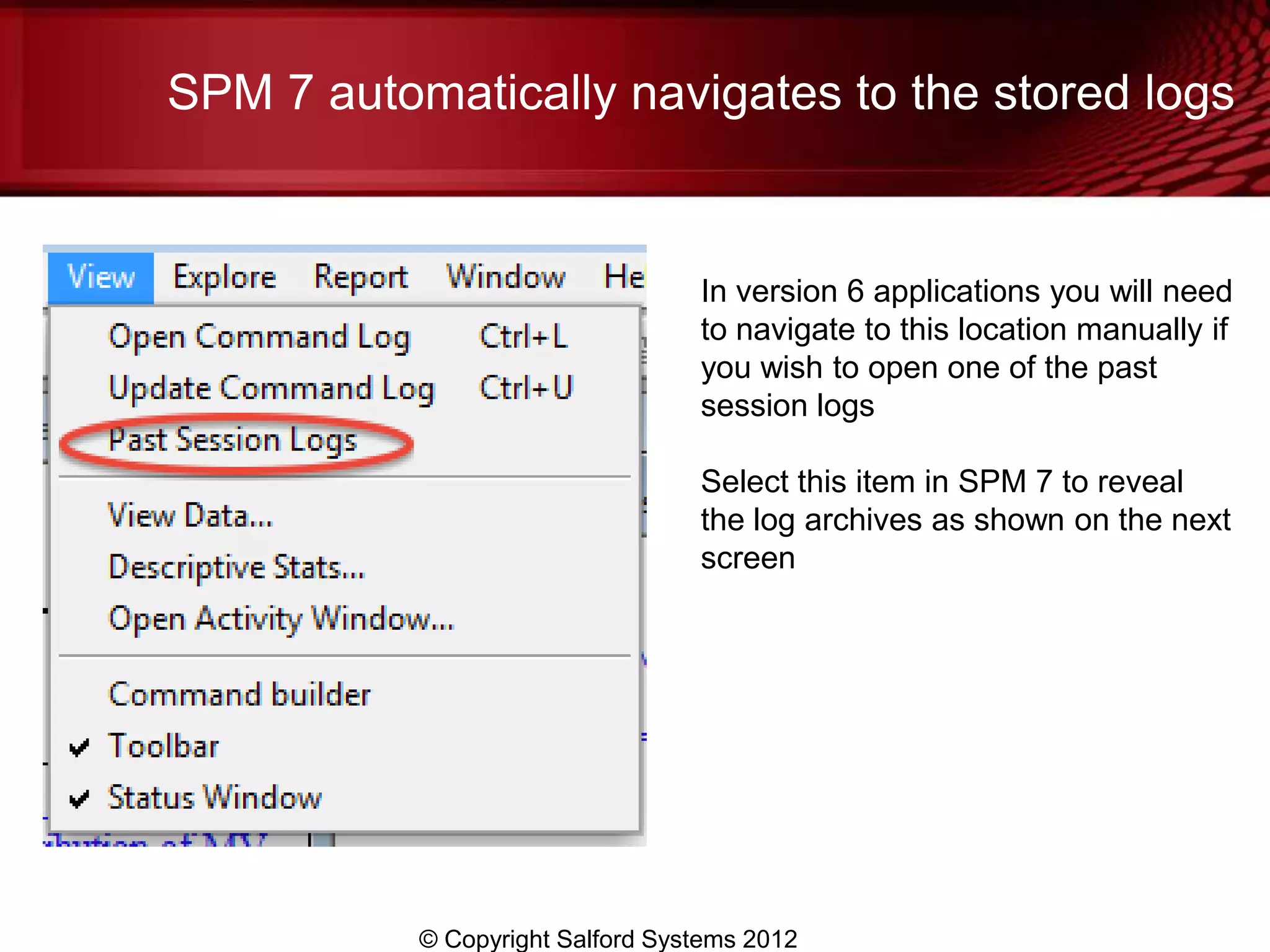Click the Command builder entry

click(344, 694)
